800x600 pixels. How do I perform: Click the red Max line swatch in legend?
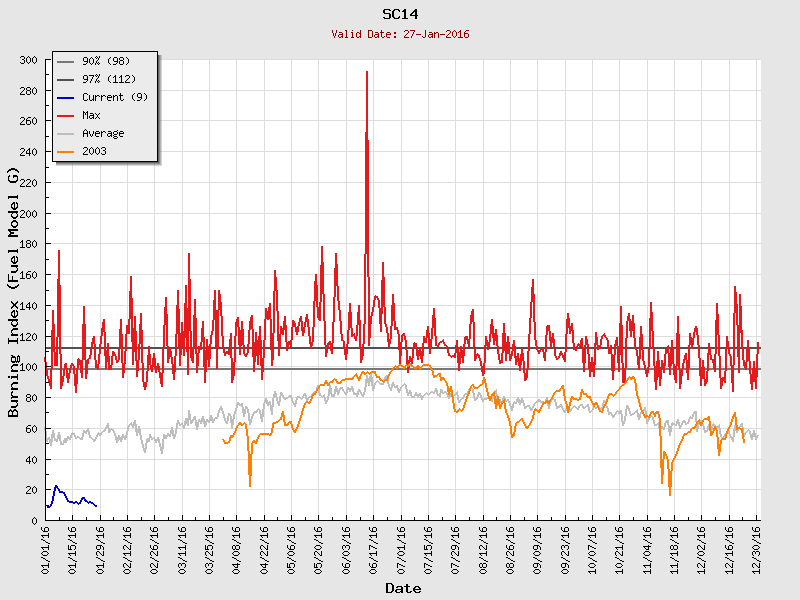(x=66, y=115)
